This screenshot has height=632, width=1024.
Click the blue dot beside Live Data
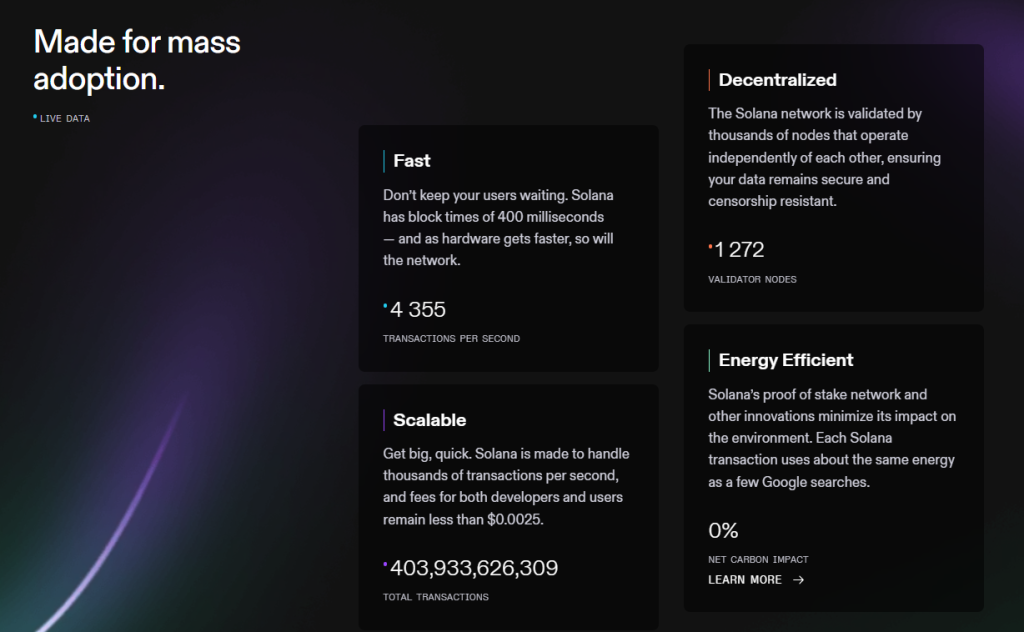(x=35, y=117)
